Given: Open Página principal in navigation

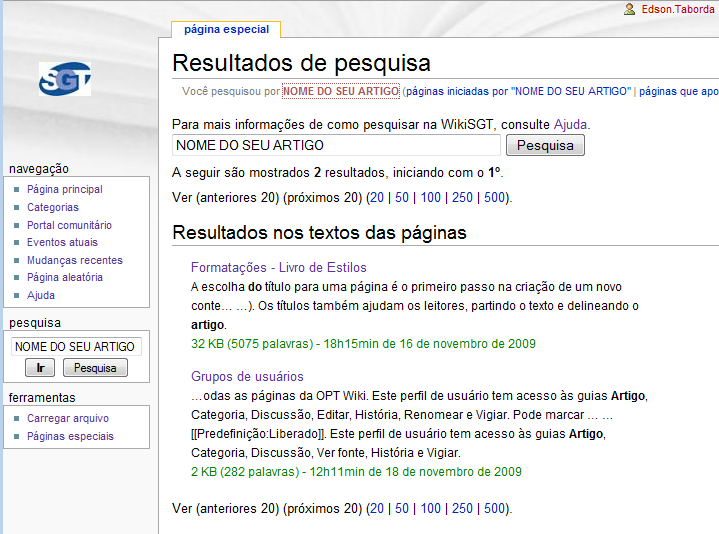Looking at the screenshot, I should tap(64, 189).
